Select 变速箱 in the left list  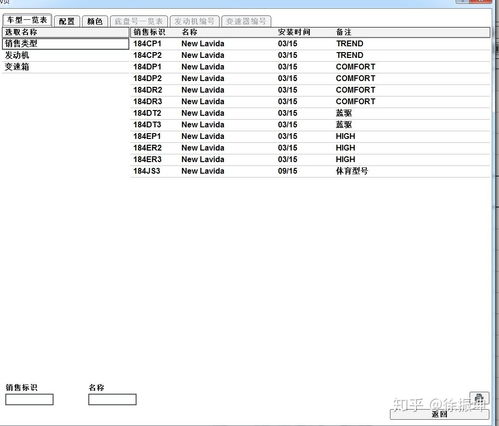[65, 67]
